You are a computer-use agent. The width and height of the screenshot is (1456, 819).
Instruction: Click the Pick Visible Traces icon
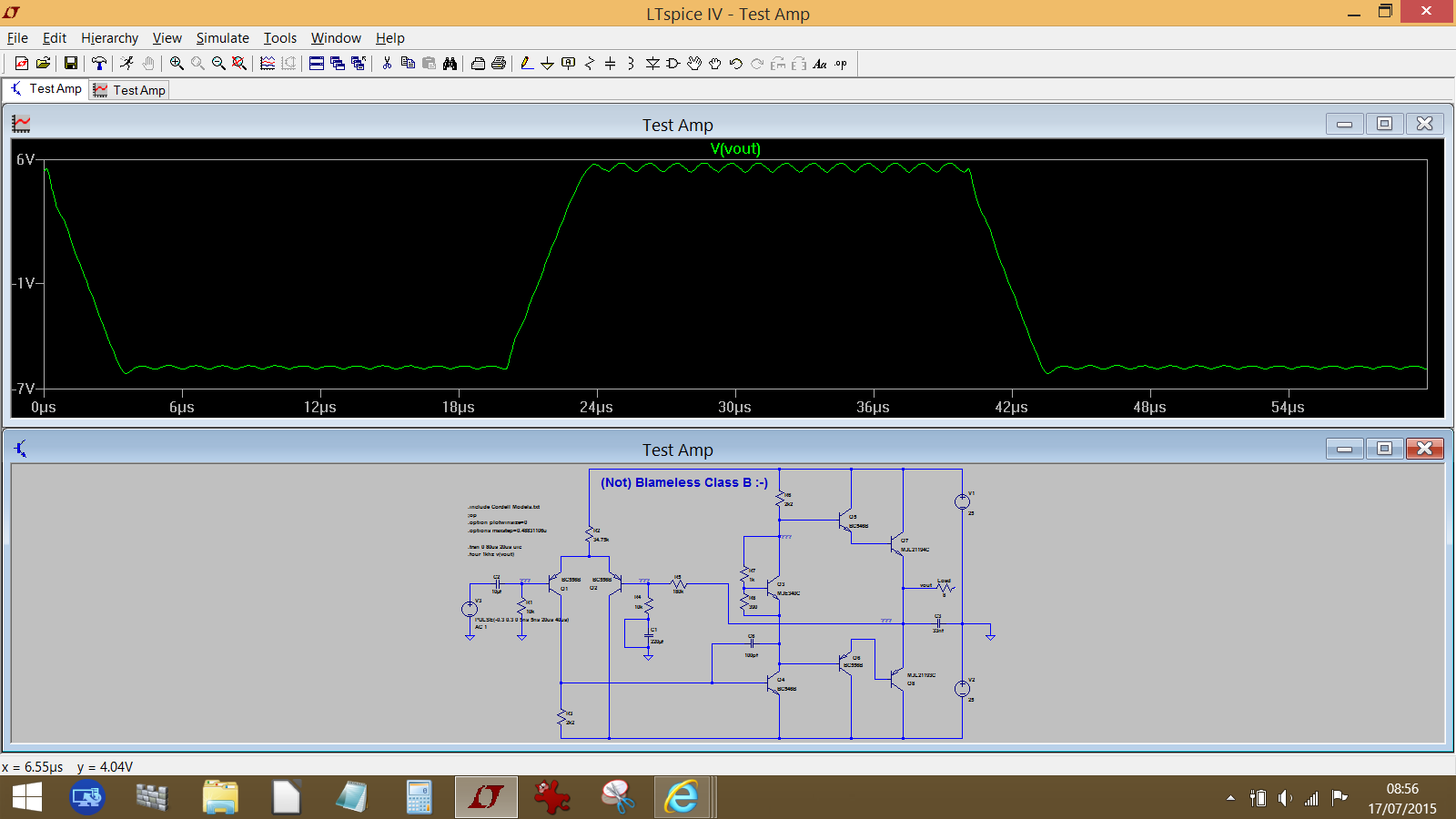[x=268, y=63]
